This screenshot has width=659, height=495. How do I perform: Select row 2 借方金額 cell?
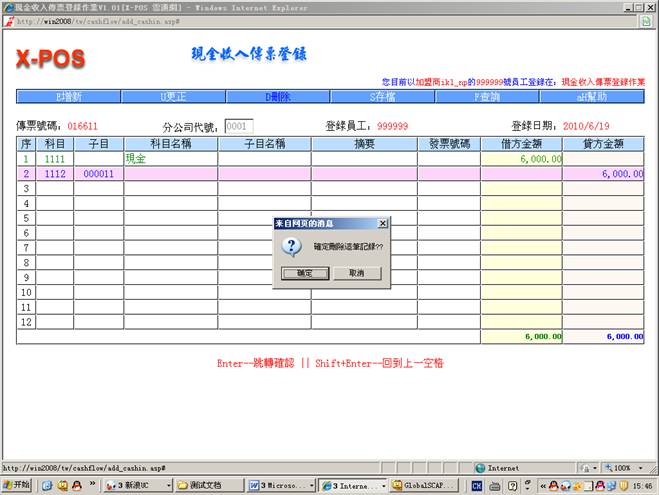pyautogui.click(x=521, y=173)
